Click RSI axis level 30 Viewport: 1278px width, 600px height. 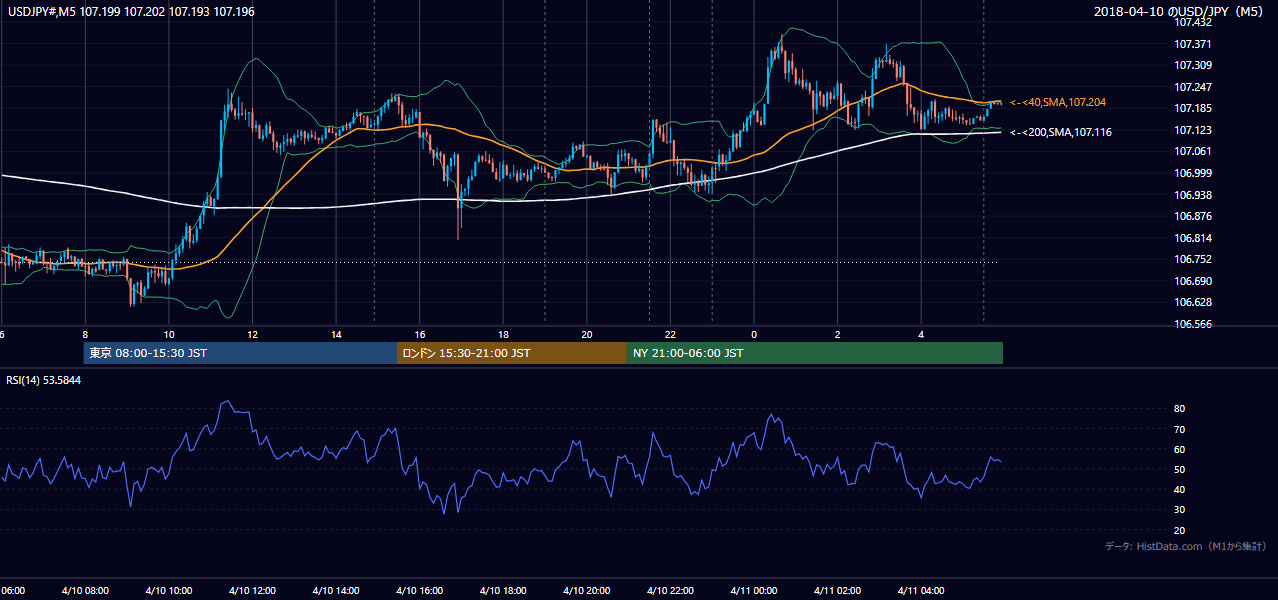pyautogui.click(x=1179, y=510)
